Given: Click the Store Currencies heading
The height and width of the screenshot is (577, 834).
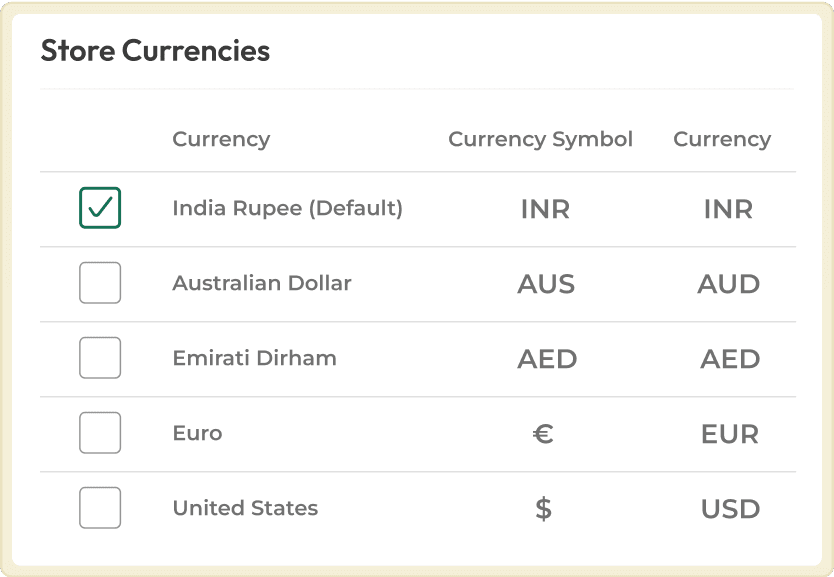Looking at the screenshot, I should pyautogui.click(x=154, y=50).
